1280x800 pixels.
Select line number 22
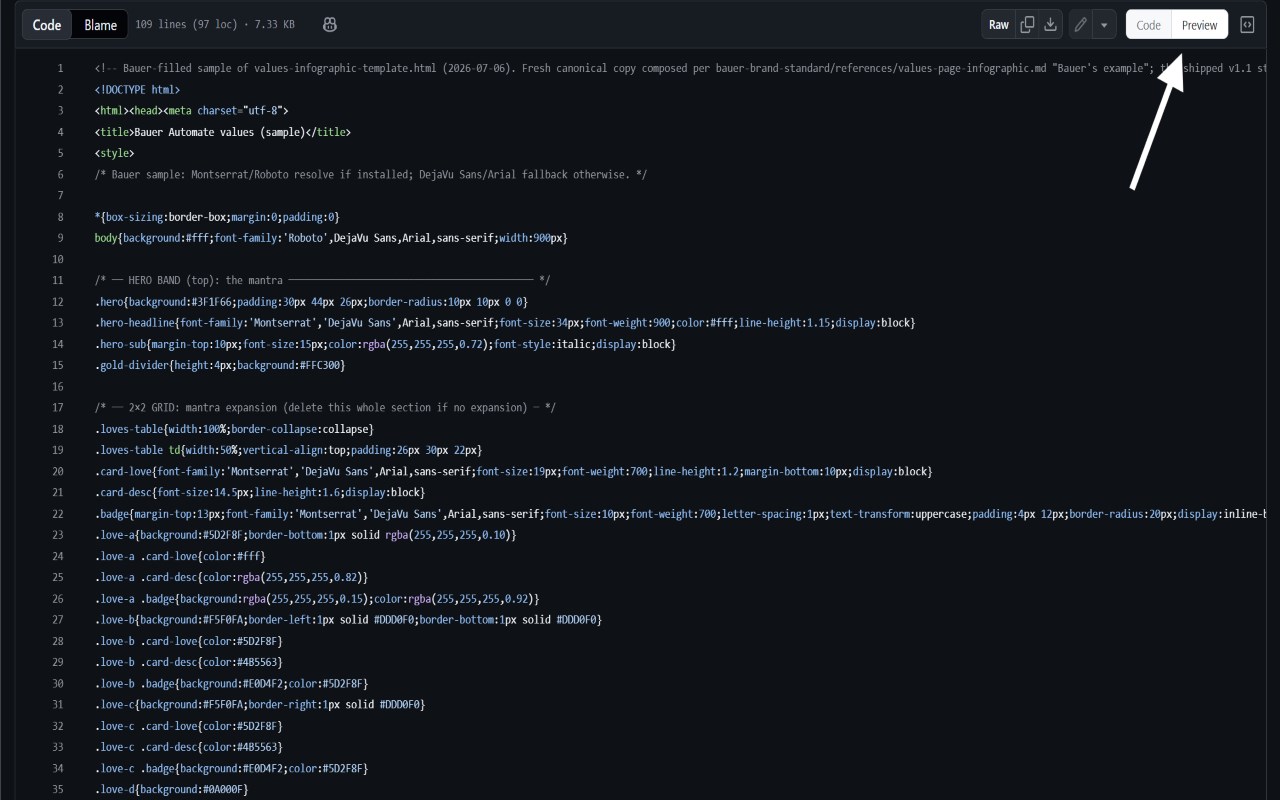point(58,514)
